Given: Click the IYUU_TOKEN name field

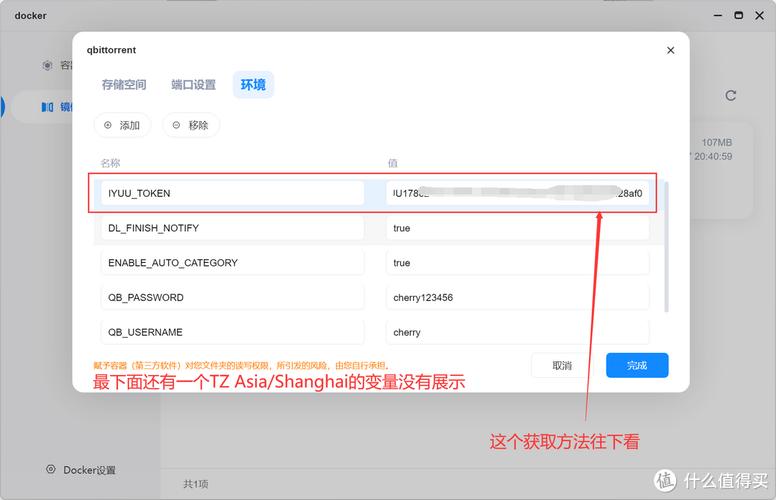Looking at the screenshot, I should pyautogui.click(x=232, y=193).
